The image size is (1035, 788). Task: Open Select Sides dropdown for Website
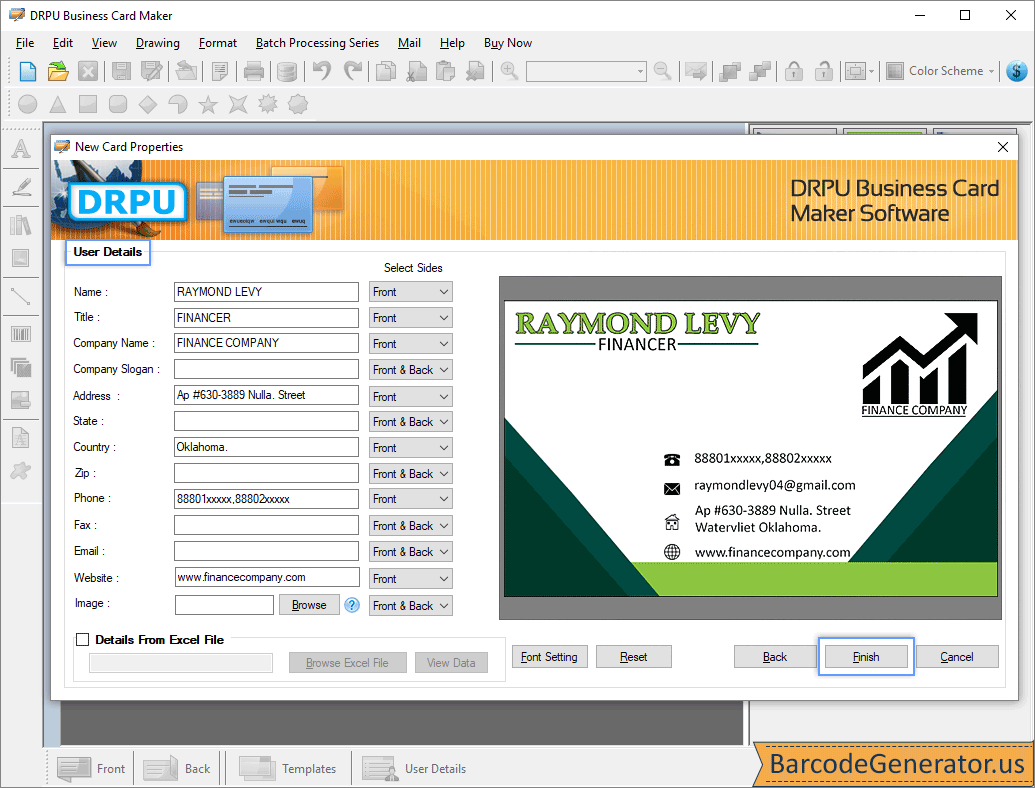[x=411, y=579]
